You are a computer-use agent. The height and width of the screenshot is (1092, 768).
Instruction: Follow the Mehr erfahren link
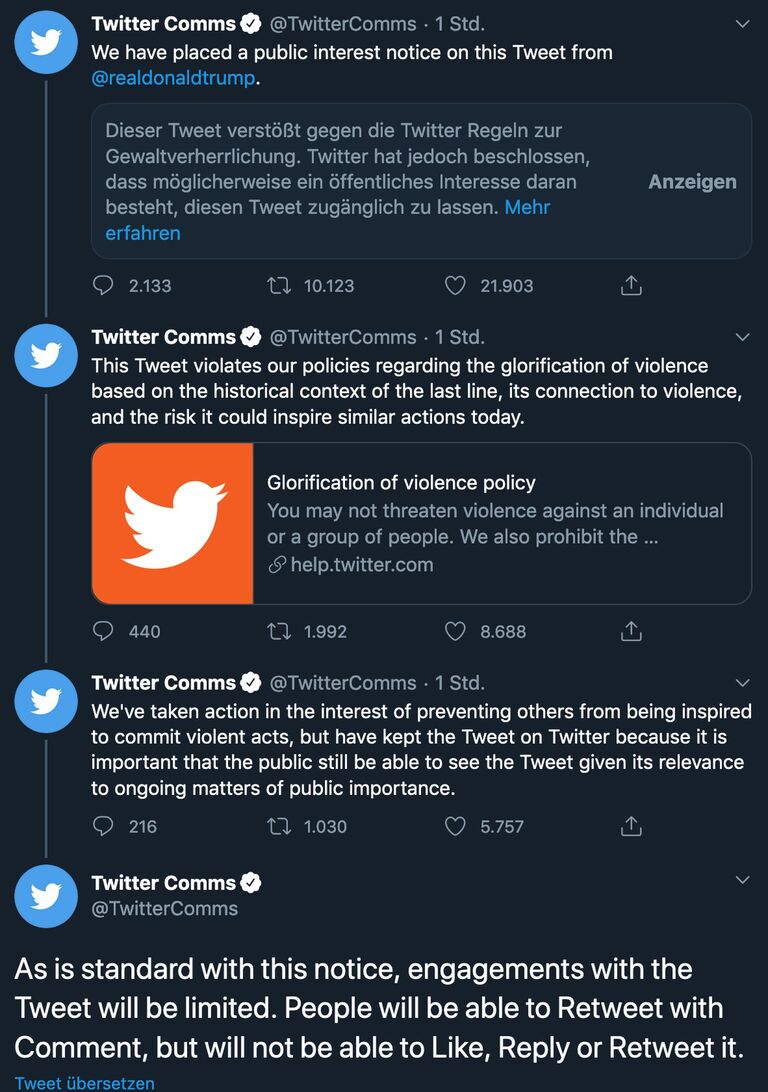(x=142, y=233)
